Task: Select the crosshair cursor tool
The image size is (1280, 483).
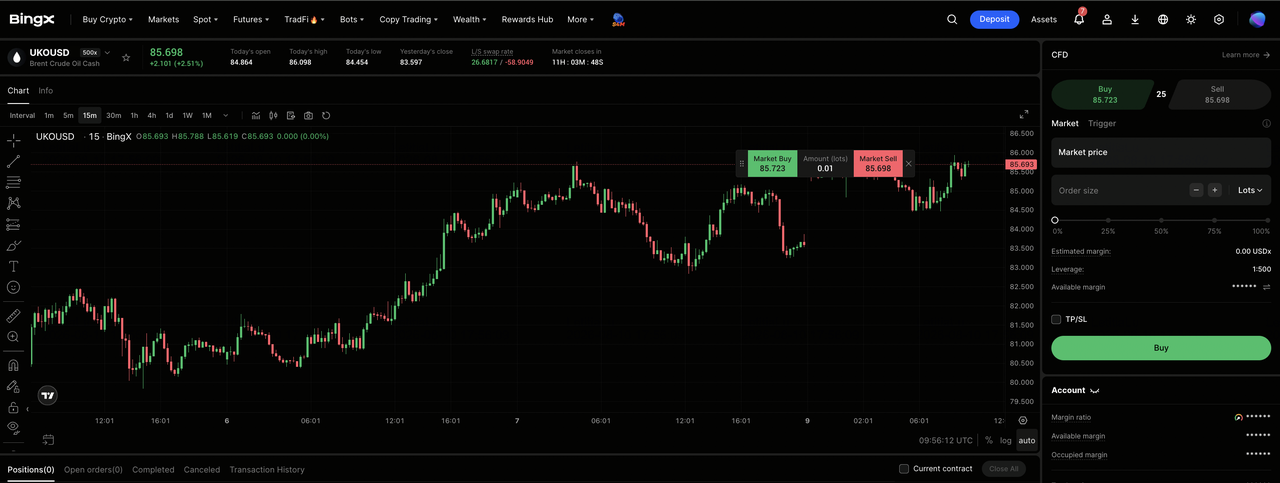Action: pyautogui.click(x=14, y=140)
